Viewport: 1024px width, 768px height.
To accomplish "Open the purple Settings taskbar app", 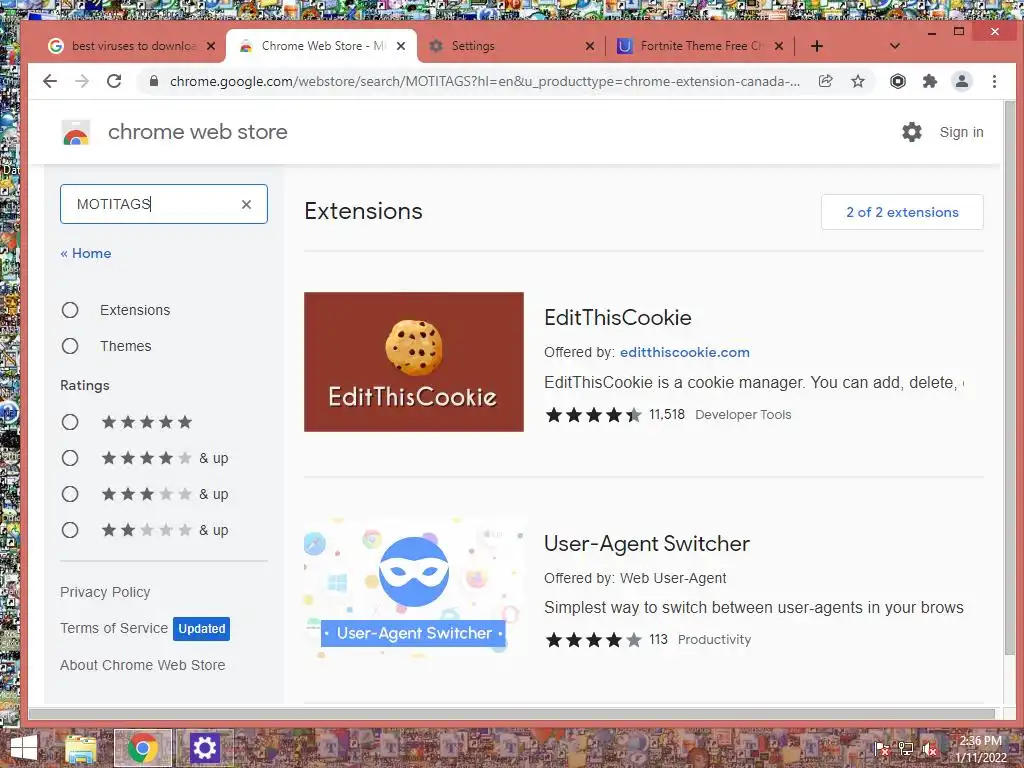I will 204,748.
